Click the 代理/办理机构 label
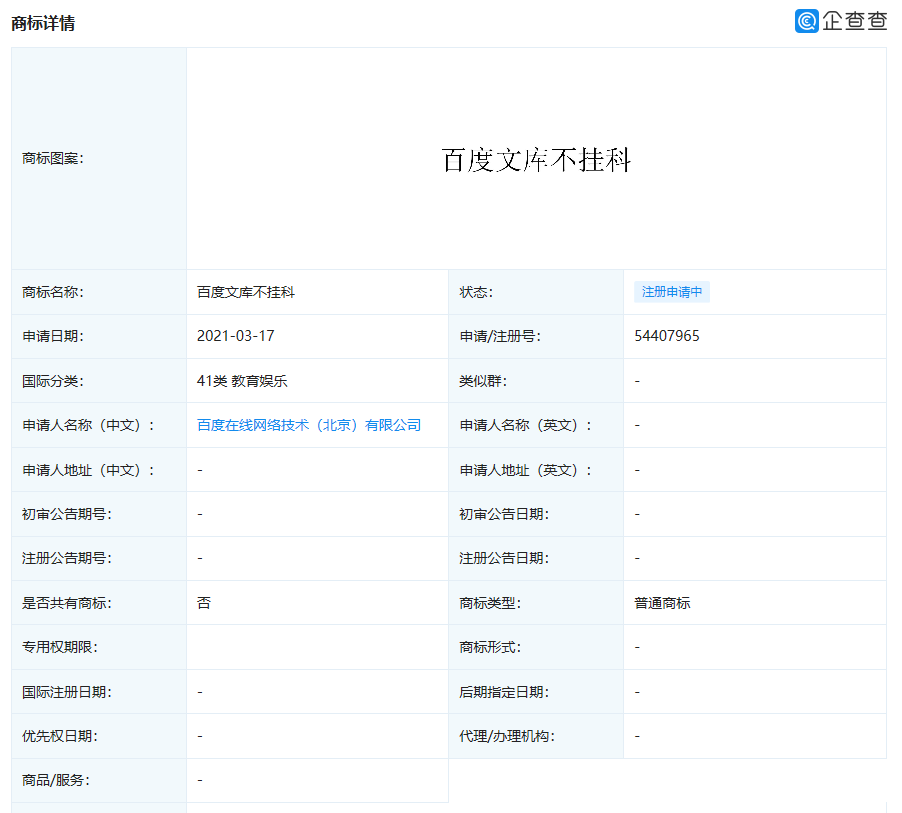 pyautogui.click(x=507, y=736)
